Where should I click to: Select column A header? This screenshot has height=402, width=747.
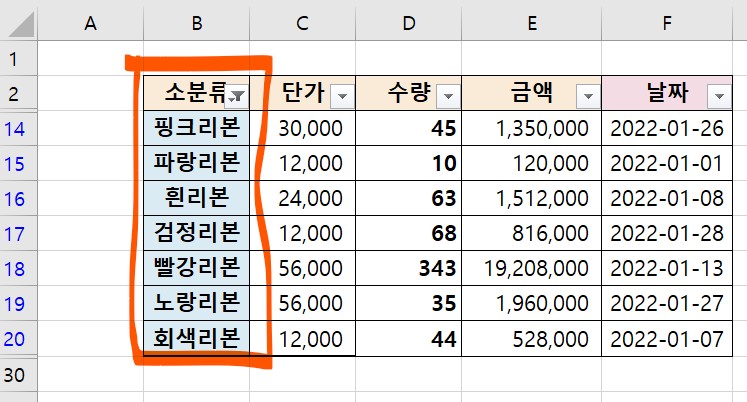[x=91, y=23]
